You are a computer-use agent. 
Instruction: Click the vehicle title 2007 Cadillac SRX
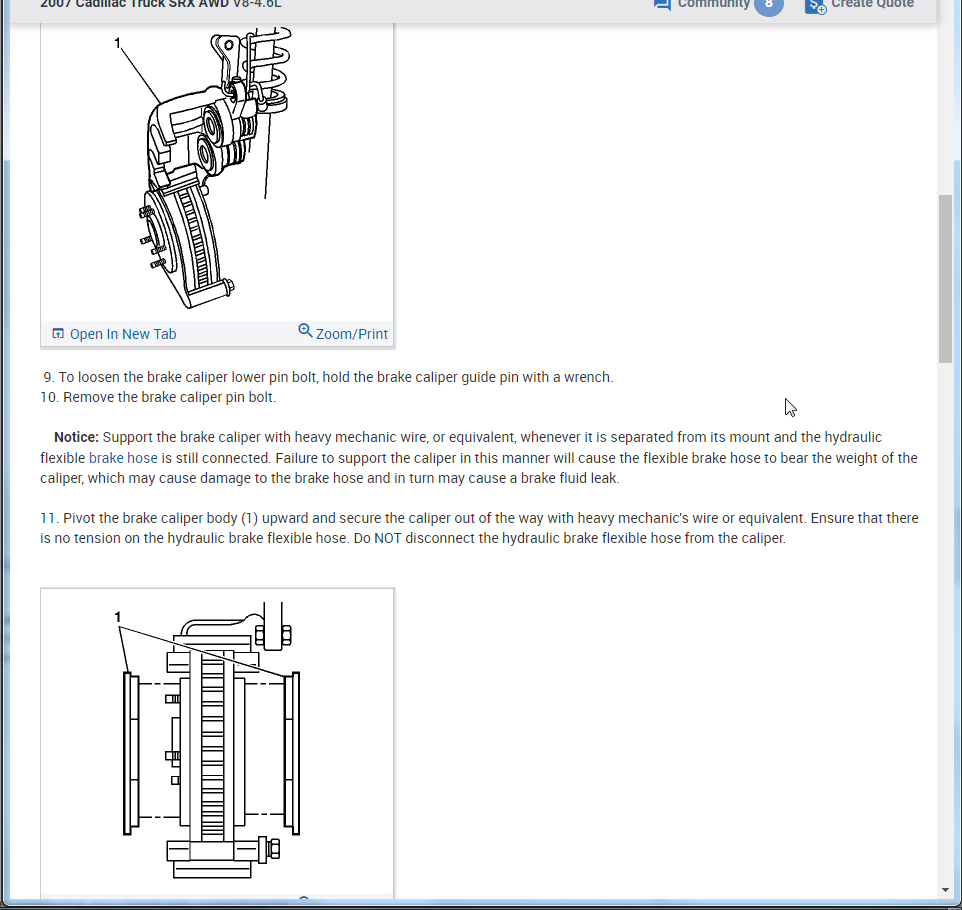[x=161, y=4]
